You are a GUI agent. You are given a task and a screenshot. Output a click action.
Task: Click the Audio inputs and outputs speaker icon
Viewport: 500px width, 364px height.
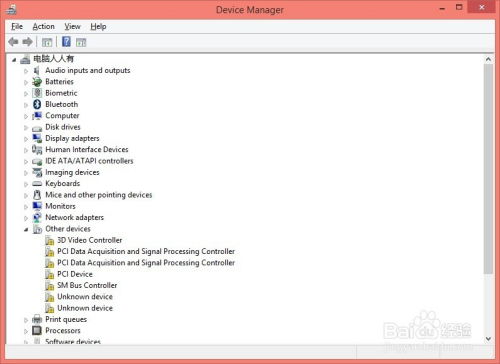37,70
